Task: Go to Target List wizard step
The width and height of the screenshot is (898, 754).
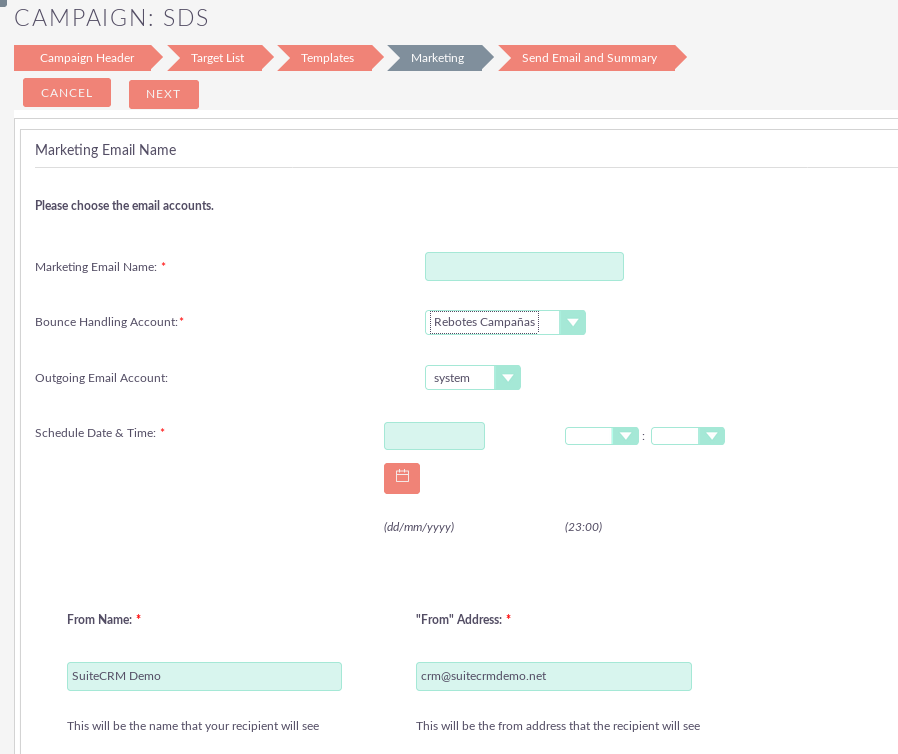Action: click(218, 58)
